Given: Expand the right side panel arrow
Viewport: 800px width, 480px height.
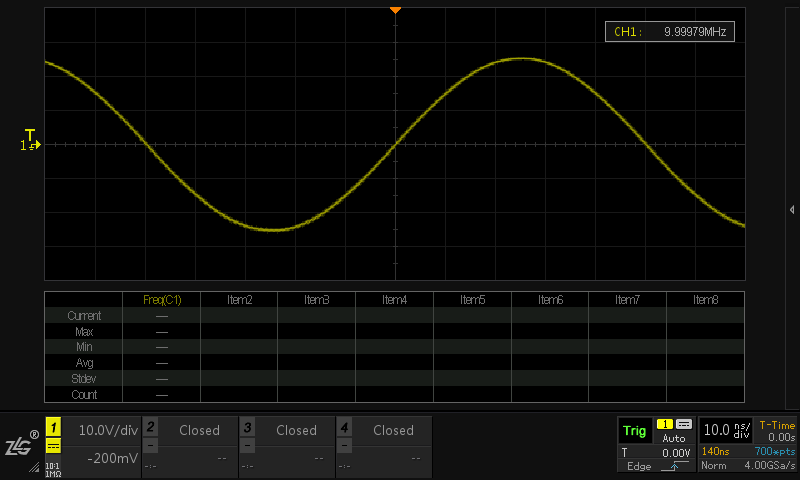Looking at the screenshot, I should pyautogui.click(x=792, y=210).
